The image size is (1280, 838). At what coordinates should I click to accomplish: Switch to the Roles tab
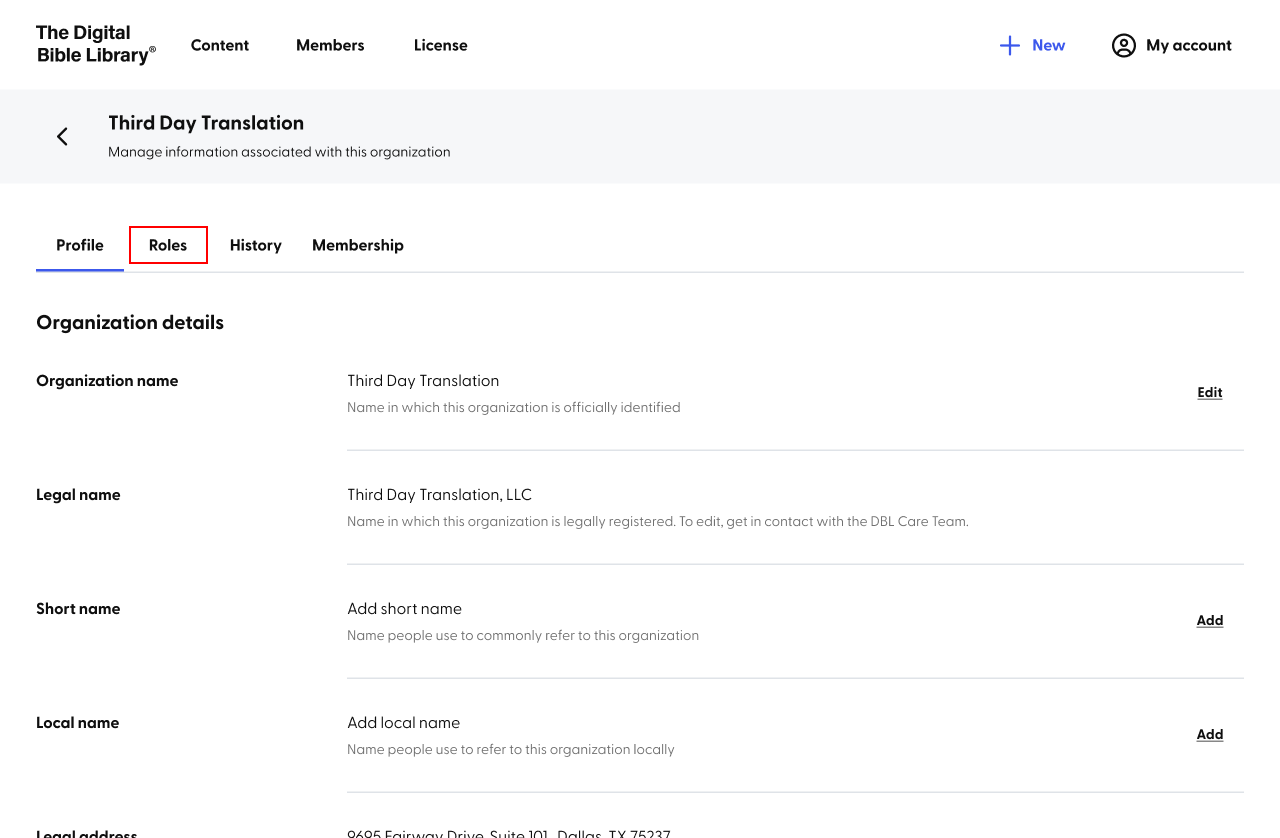point(168,245)
